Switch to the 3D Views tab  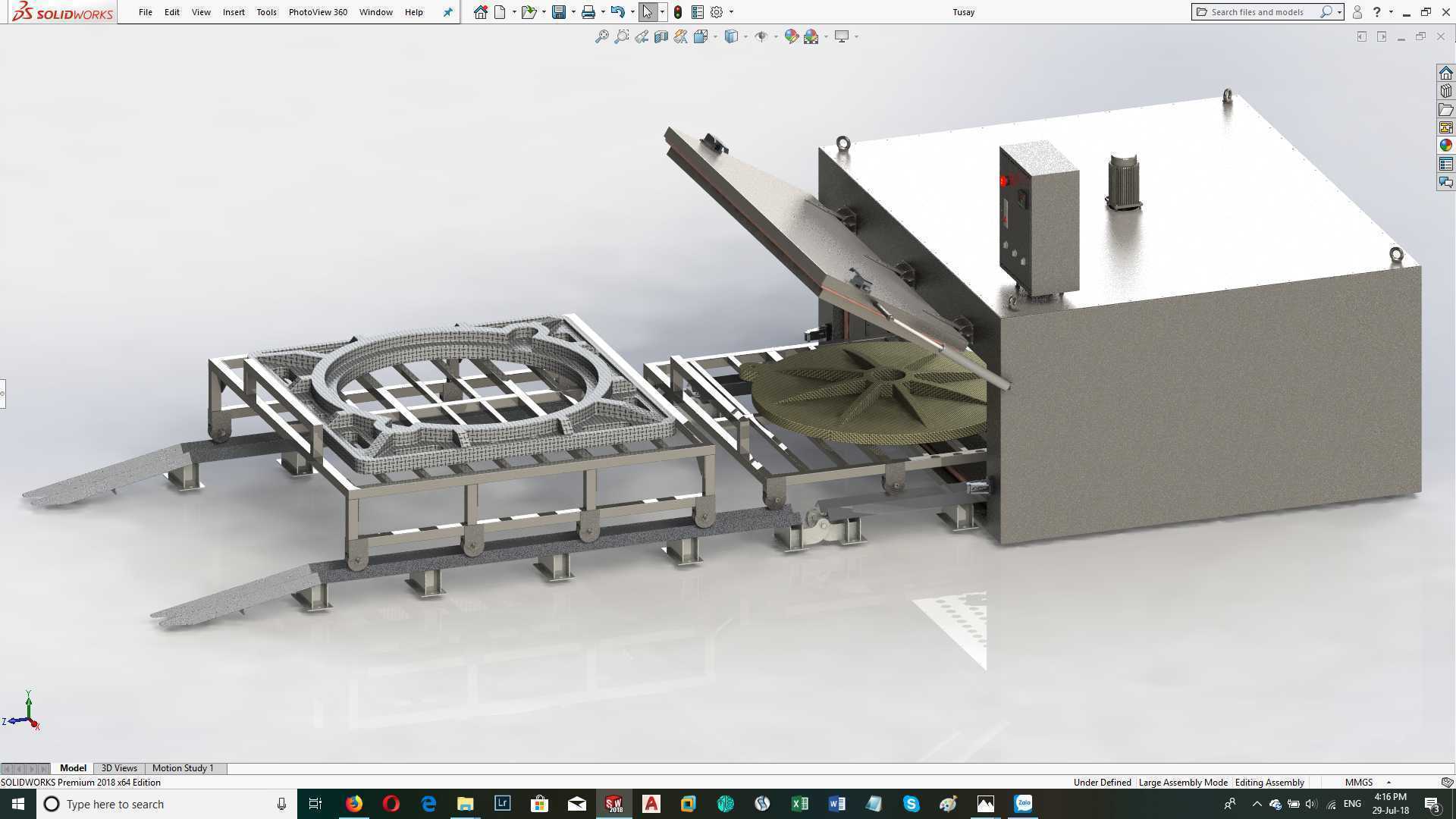119,768
